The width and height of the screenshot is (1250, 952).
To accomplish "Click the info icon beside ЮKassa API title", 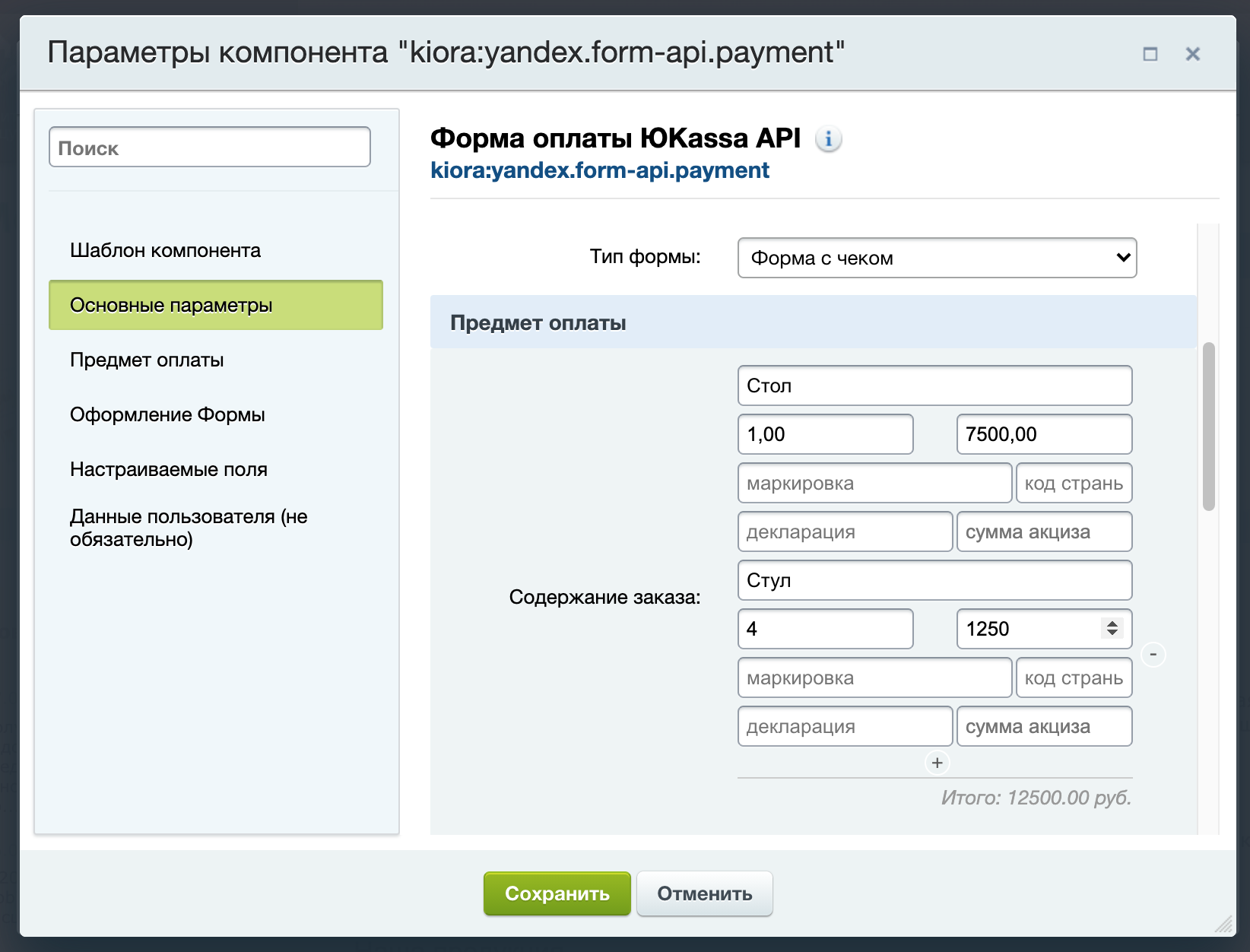I will tap(828, 139).
